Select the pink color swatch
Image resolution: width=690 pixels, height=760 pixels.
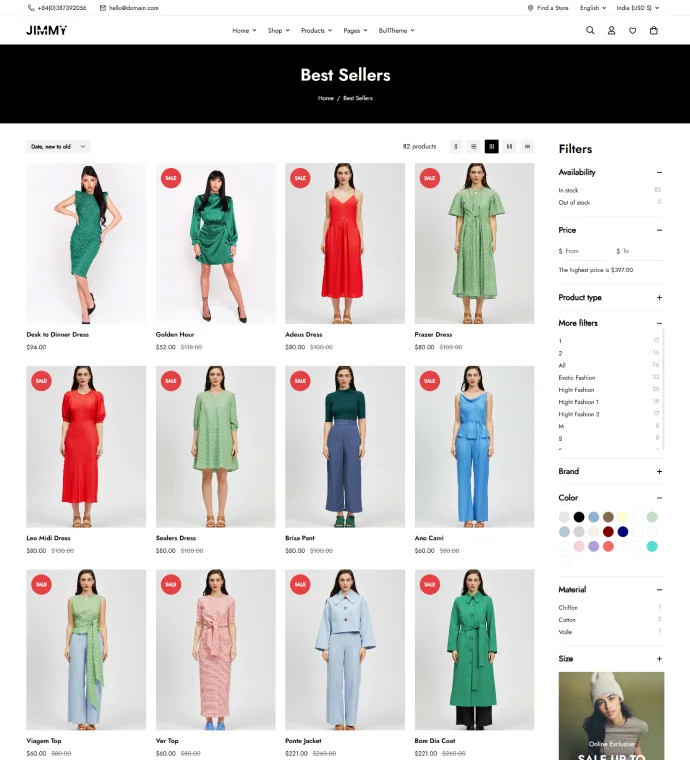(x=579, y=546)
